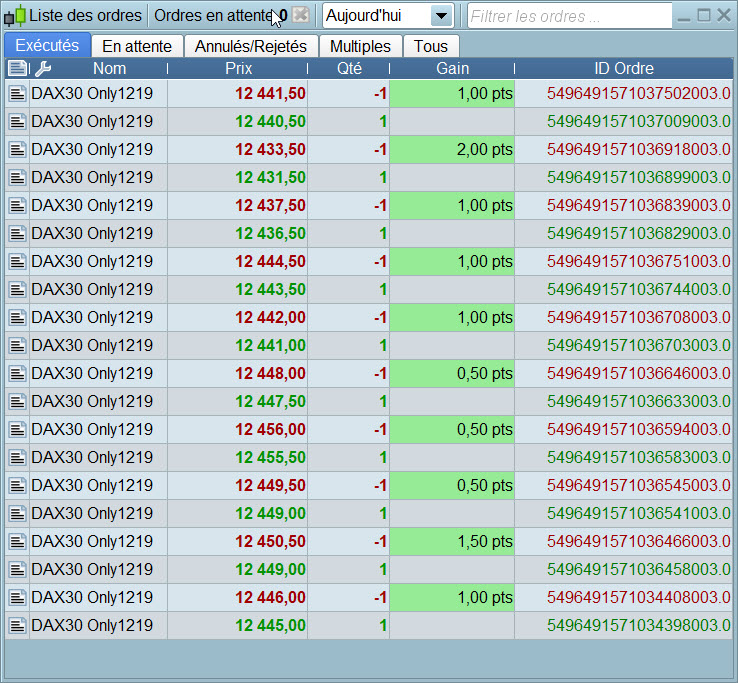Open details icon for order at 12 433,50
This screenshot has height=683, width=738.
tap(17, 150)
